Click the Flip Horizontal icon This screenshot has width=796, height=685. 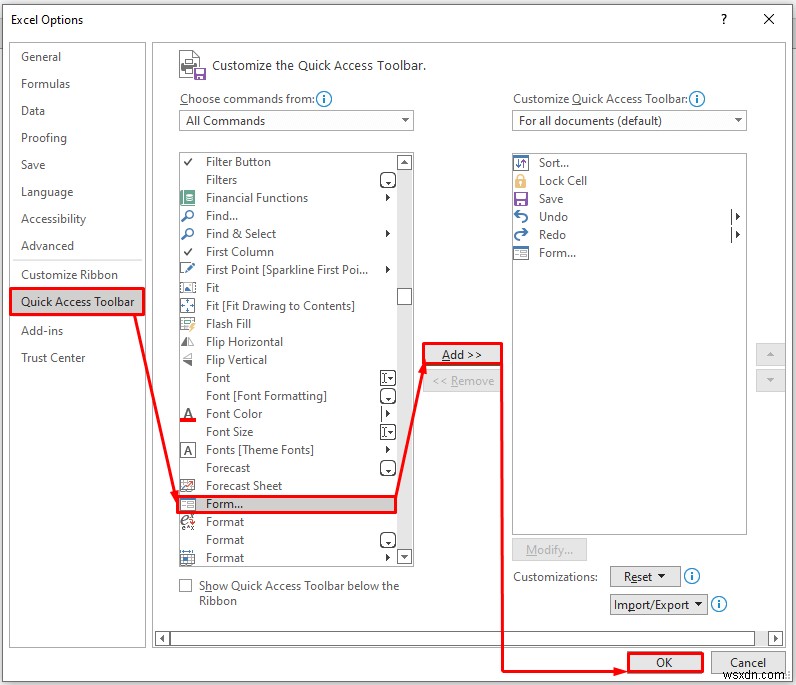pyautogui.click(x=188, y=342)
